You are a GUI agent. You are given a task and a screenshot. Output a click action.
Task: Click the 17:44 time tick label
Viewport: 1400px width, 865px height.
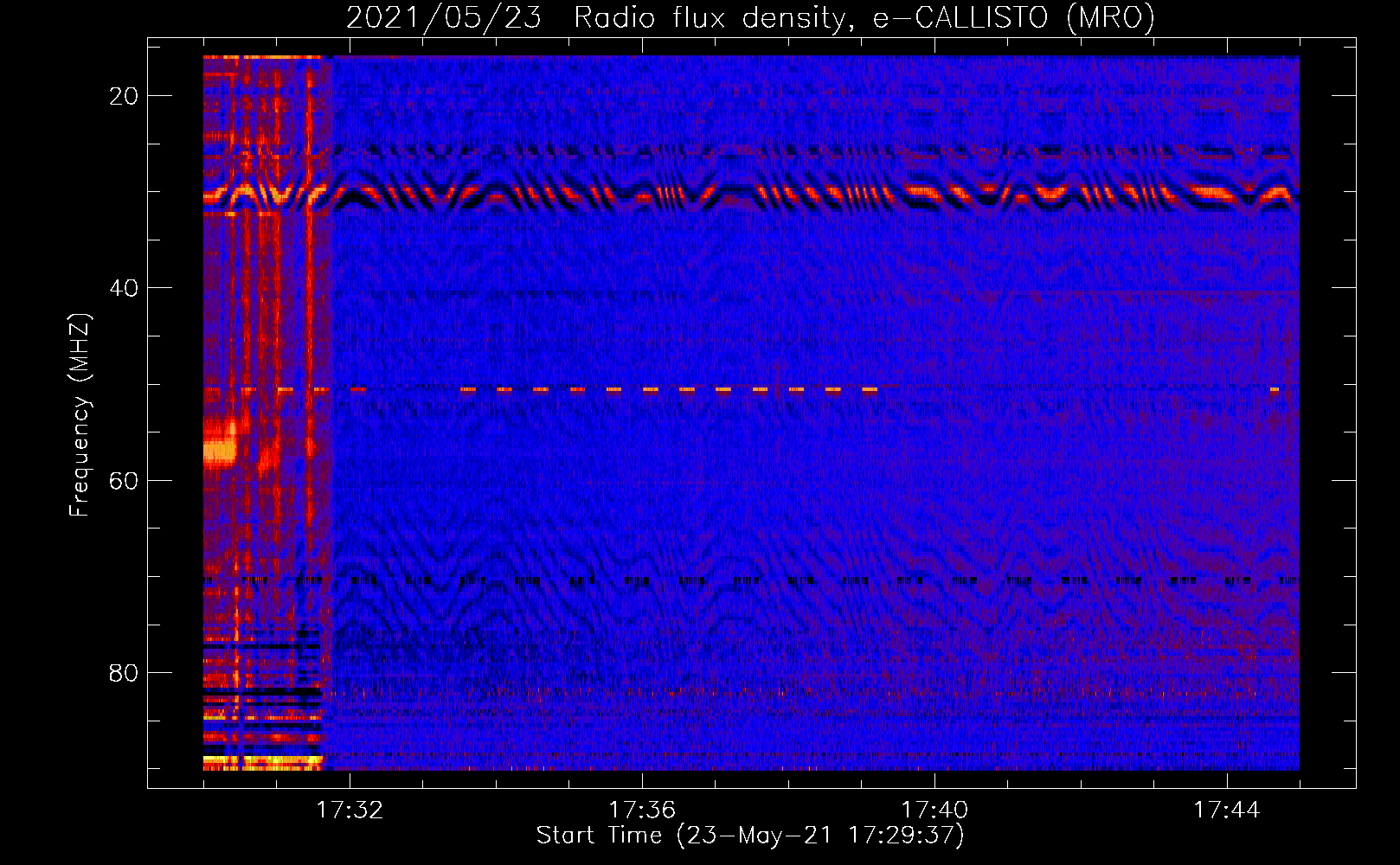tap(1227, 810)
